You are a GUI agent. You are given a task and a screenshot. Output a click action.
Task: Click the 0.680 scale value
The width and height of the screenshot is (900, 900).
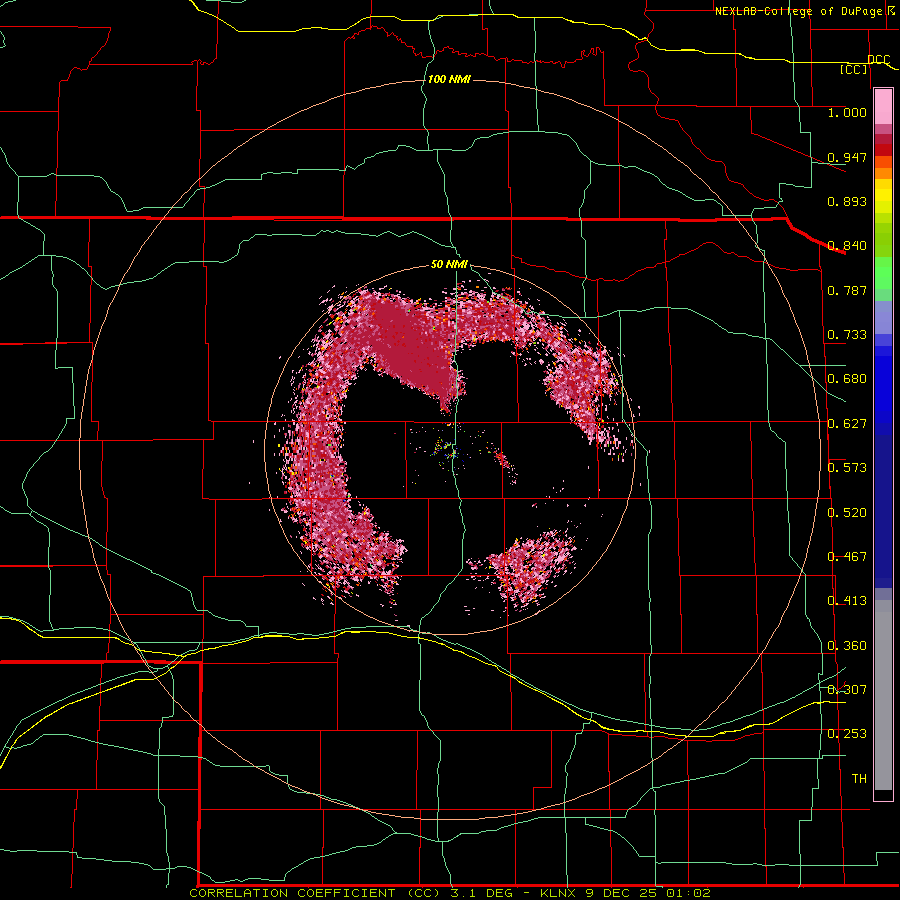(x=847, y=379)
